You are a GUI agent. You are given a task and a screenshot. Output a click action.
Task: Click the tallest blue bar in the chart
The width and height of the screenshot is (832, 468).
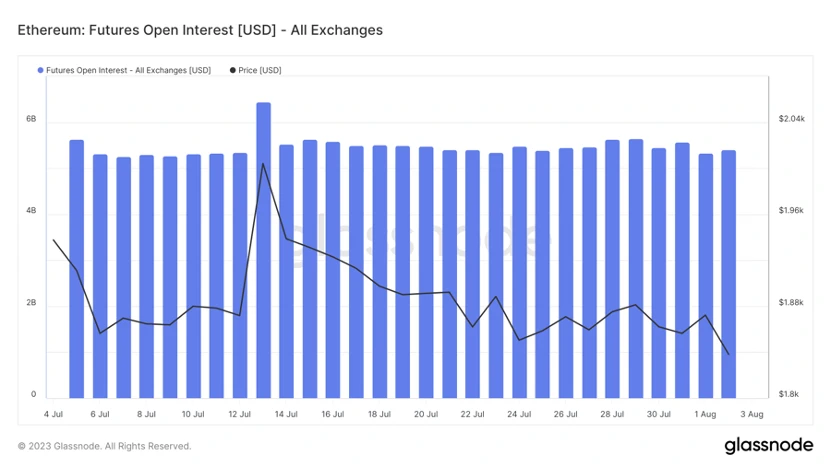tap(263, 250)
